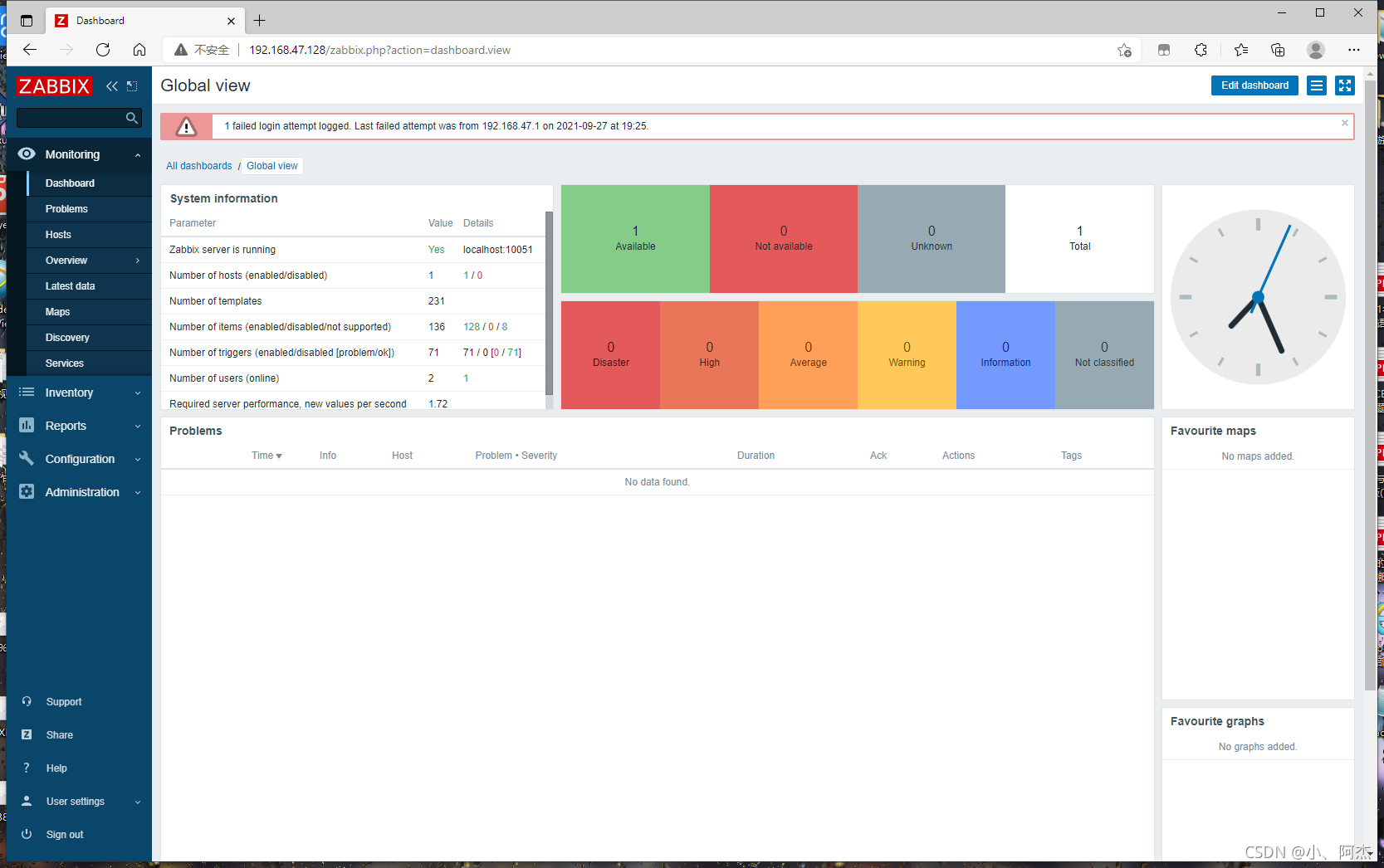This screenshot has height=868, width=1384.
Task: Expand the Overview submenu arrow
Action: (138, 261)
